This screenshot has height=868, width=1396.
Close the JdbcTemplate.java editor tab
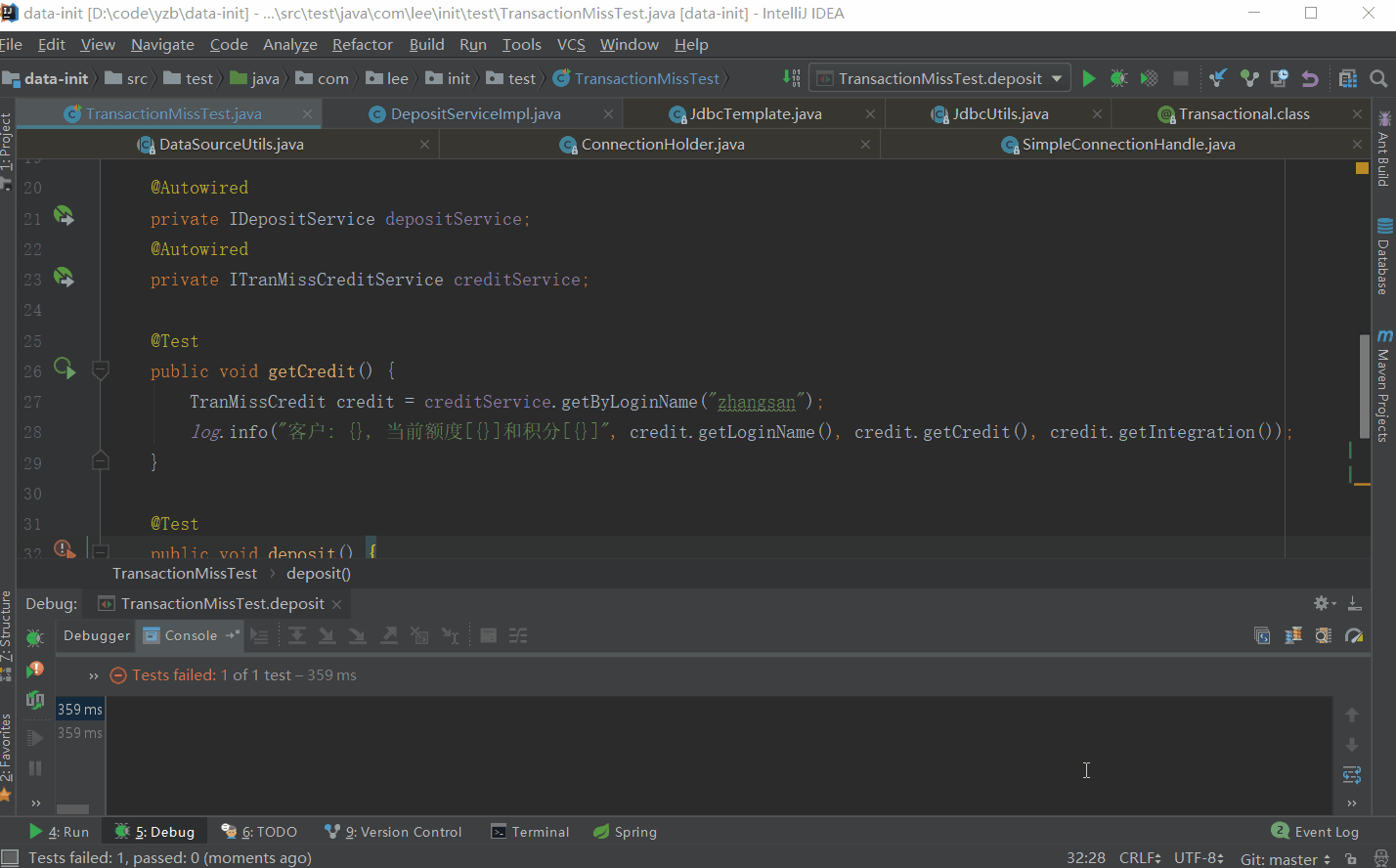pyautogui.click(x=870, y=114)
